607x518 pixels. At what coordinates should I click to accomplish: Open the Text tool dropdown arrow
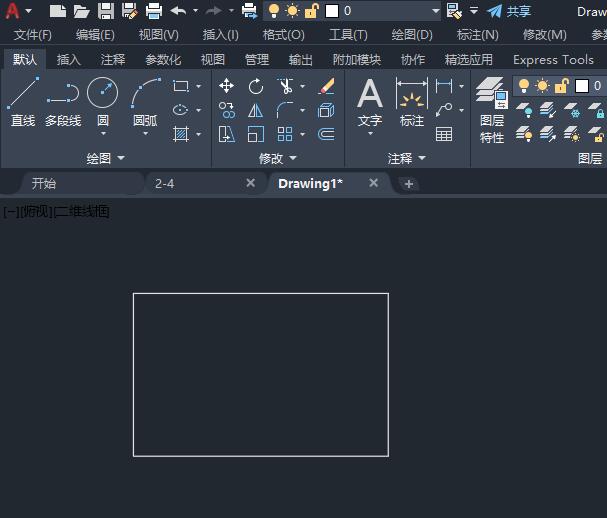coord(370,134)
